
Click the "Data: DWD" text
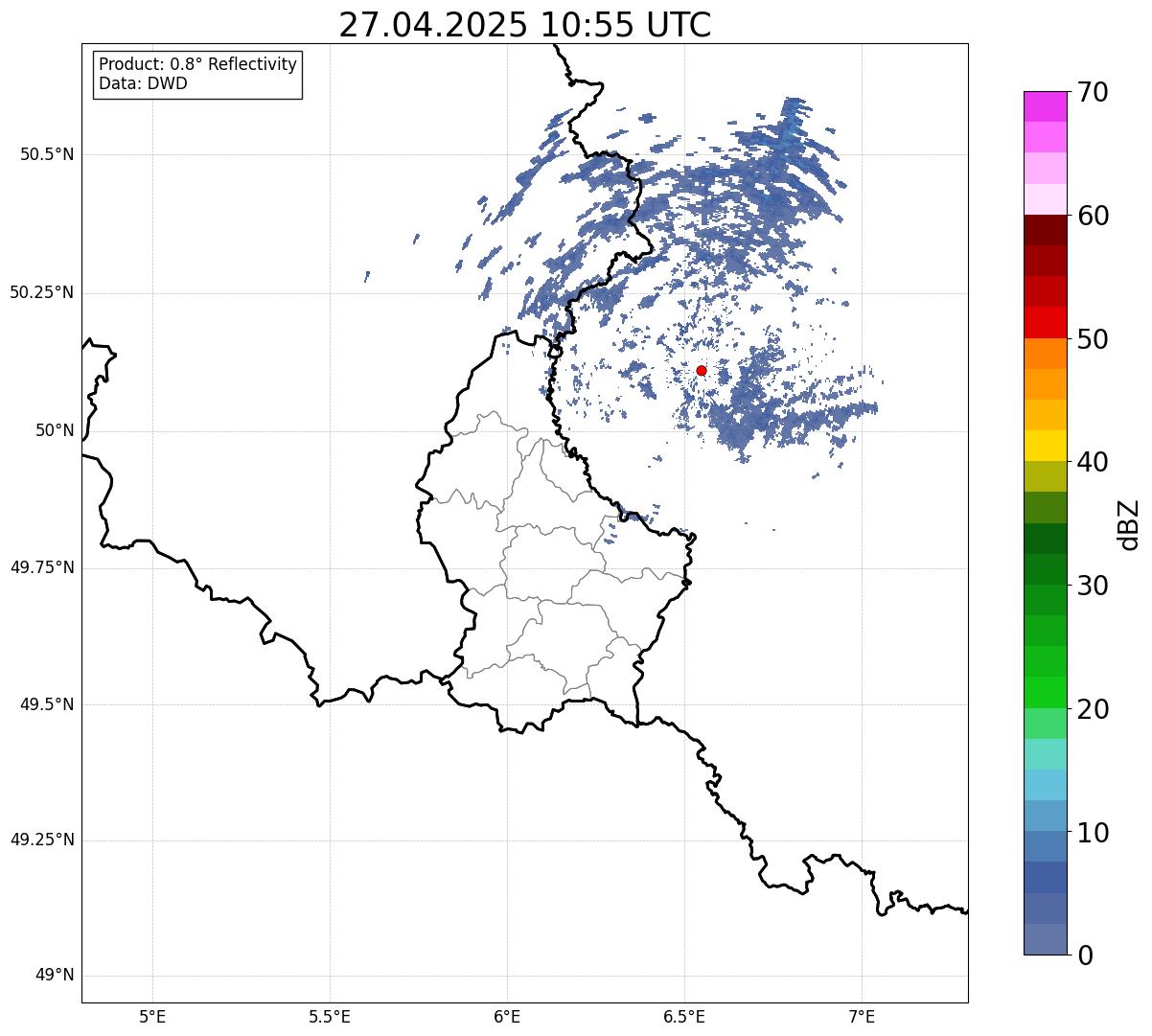[x=143, y=83]
